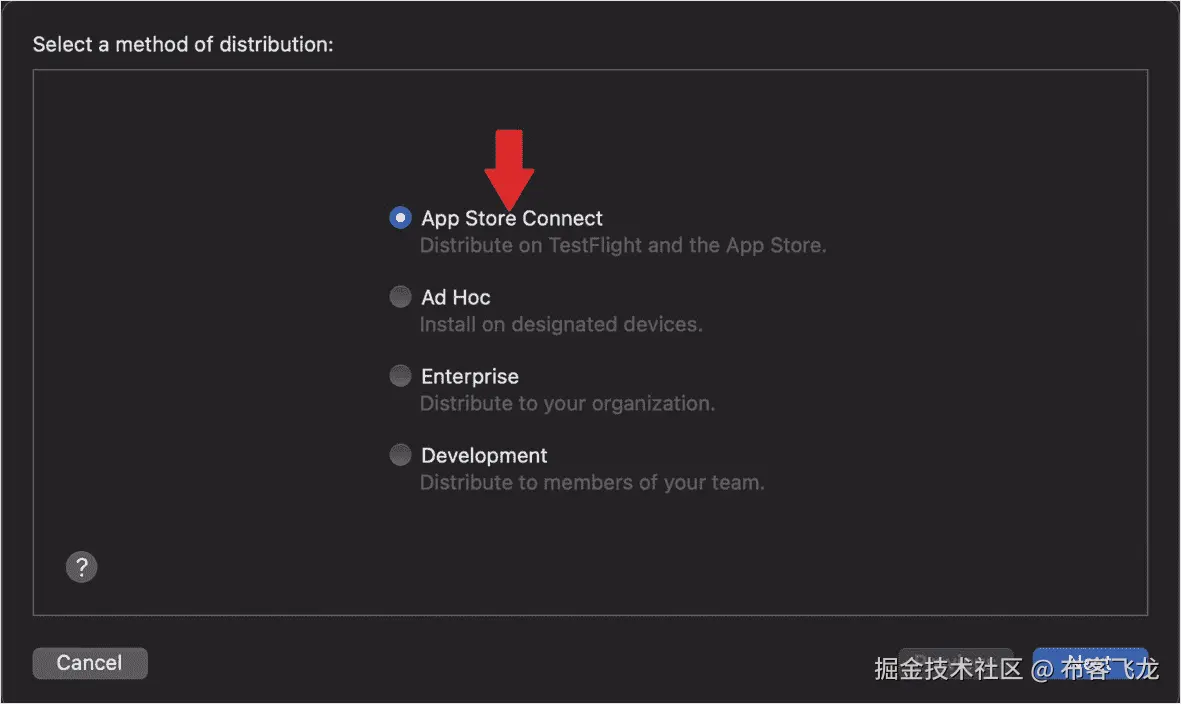Image resolution: width=1181 pixels, height=704 pixels.
Task: Click the "Enterprise" option label
Action: [x=470, y=376]
